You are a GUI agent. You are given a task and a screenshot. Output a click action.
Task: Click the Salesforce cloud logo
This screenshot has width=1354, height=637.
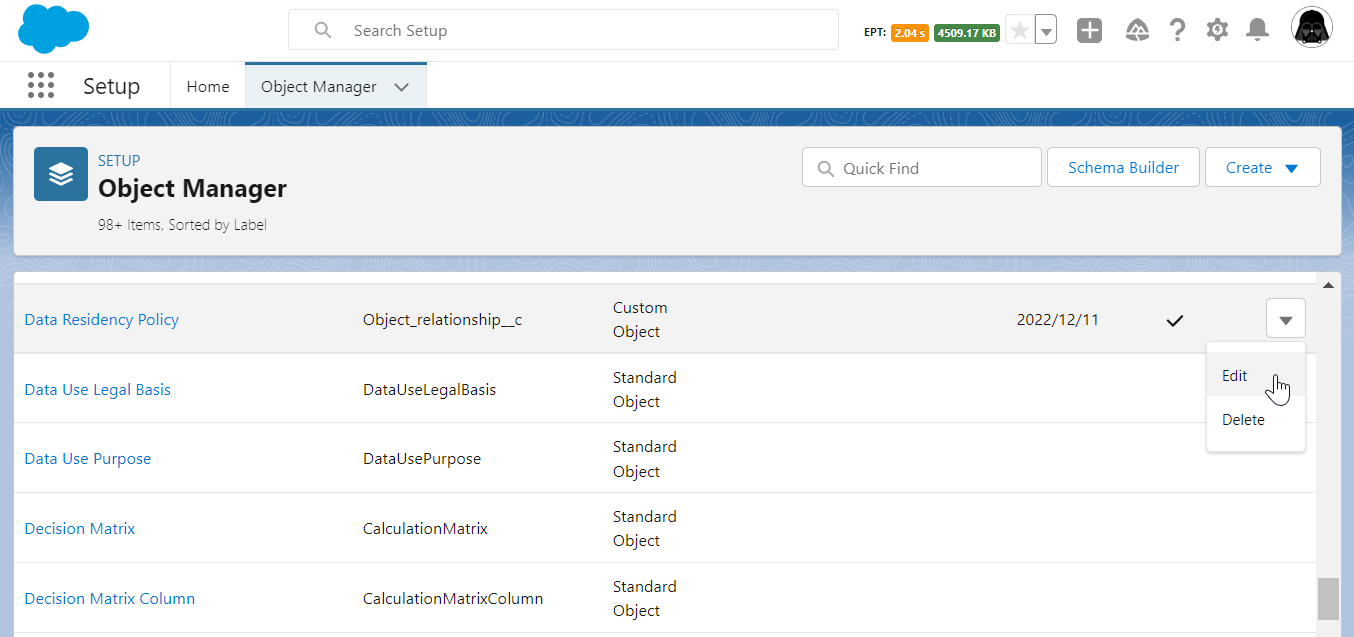(x=54, y=29)
